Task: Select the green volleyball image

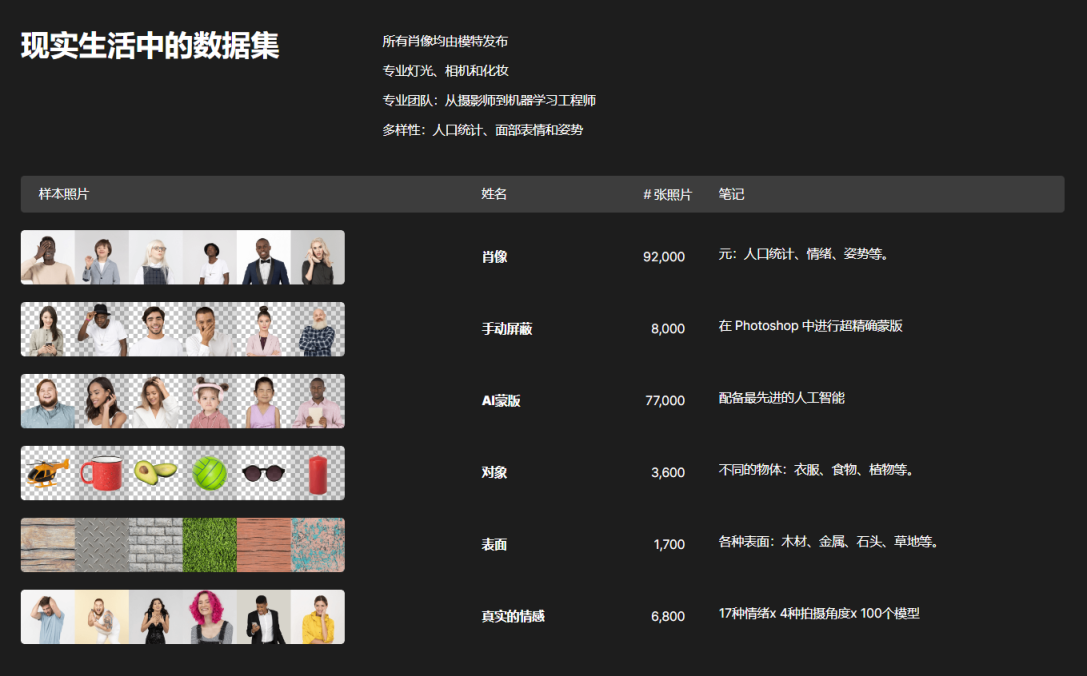Action: pos(210,473)
